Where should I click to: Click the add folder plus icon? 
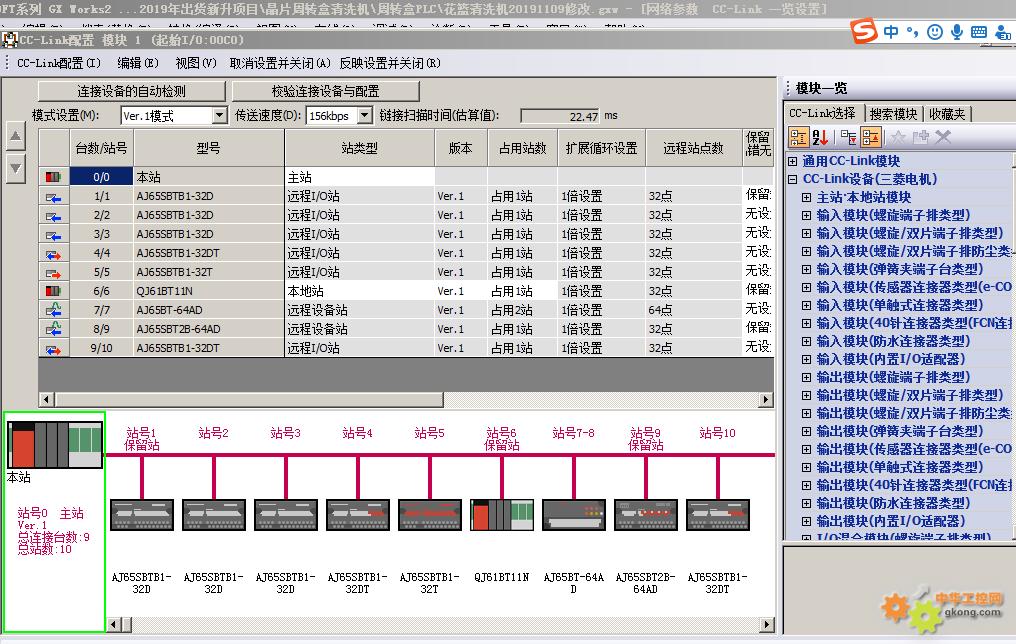tap(920, 137)
